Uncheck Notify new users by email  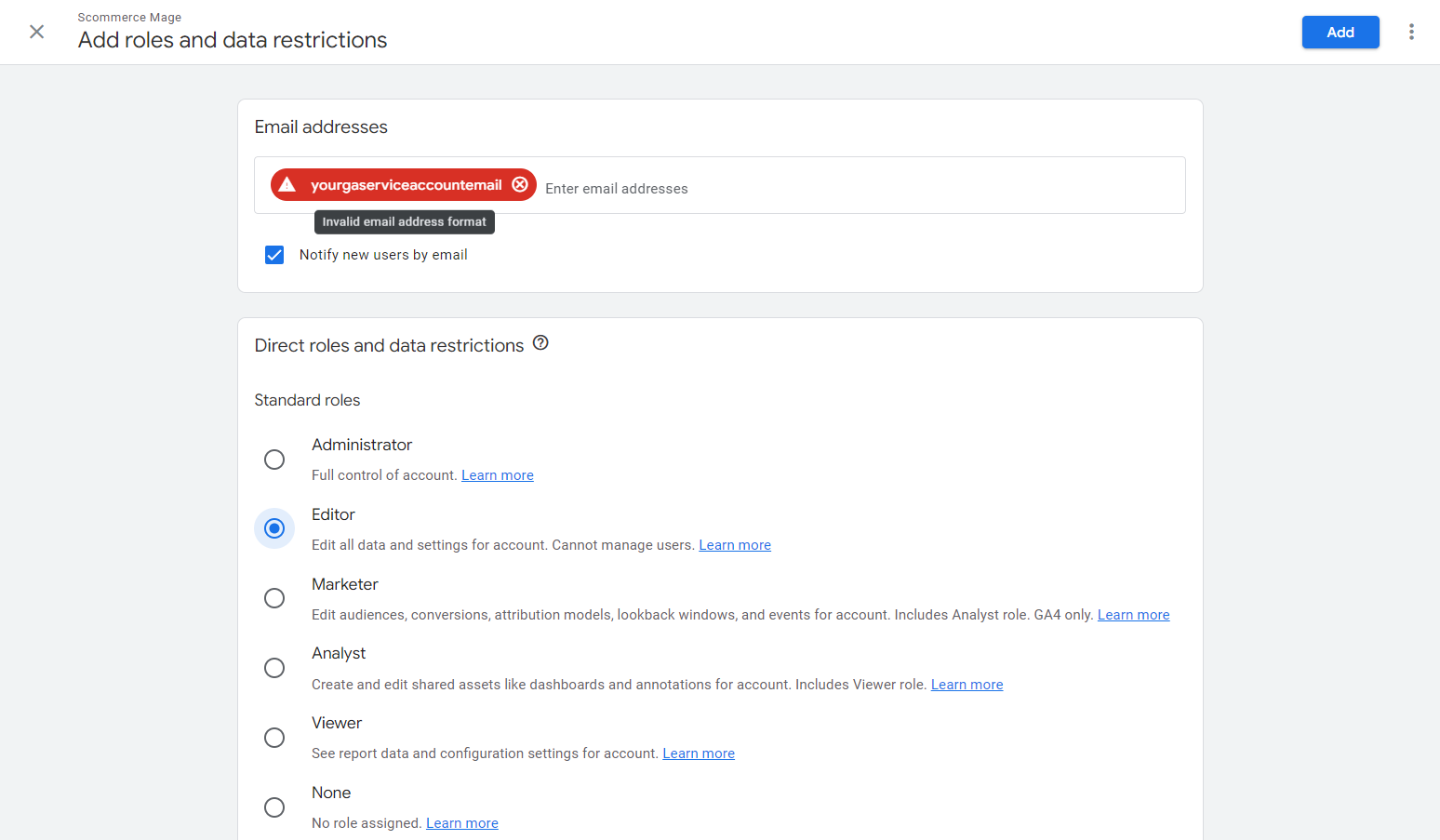(274, 255)
